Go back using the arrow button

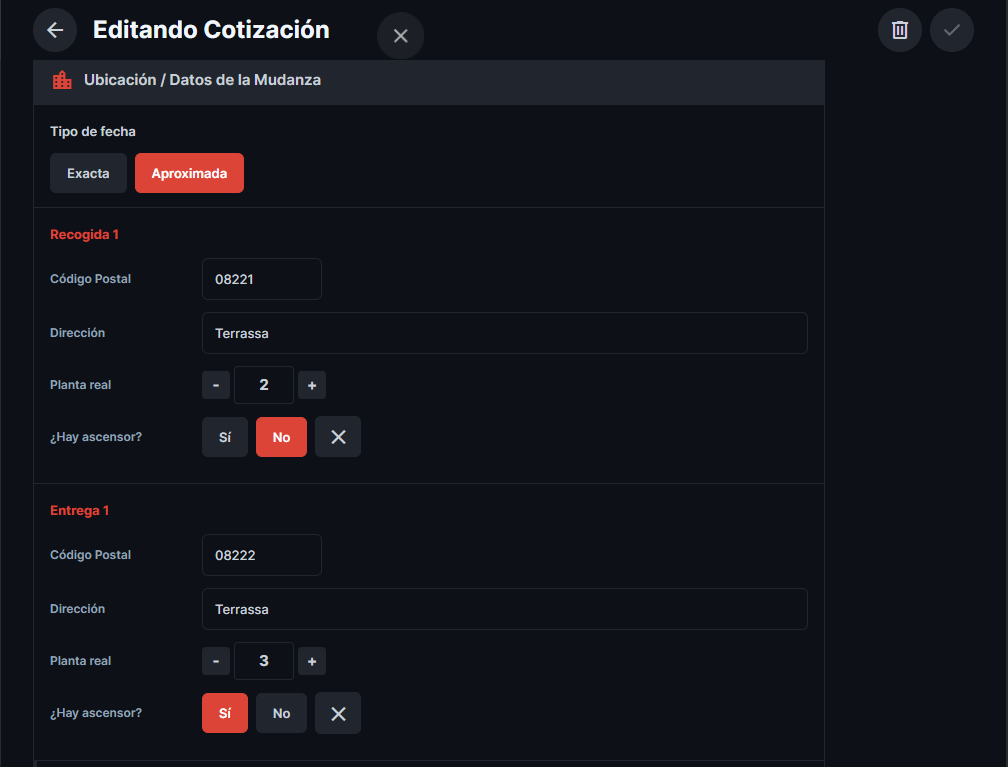tap(55, 30)
